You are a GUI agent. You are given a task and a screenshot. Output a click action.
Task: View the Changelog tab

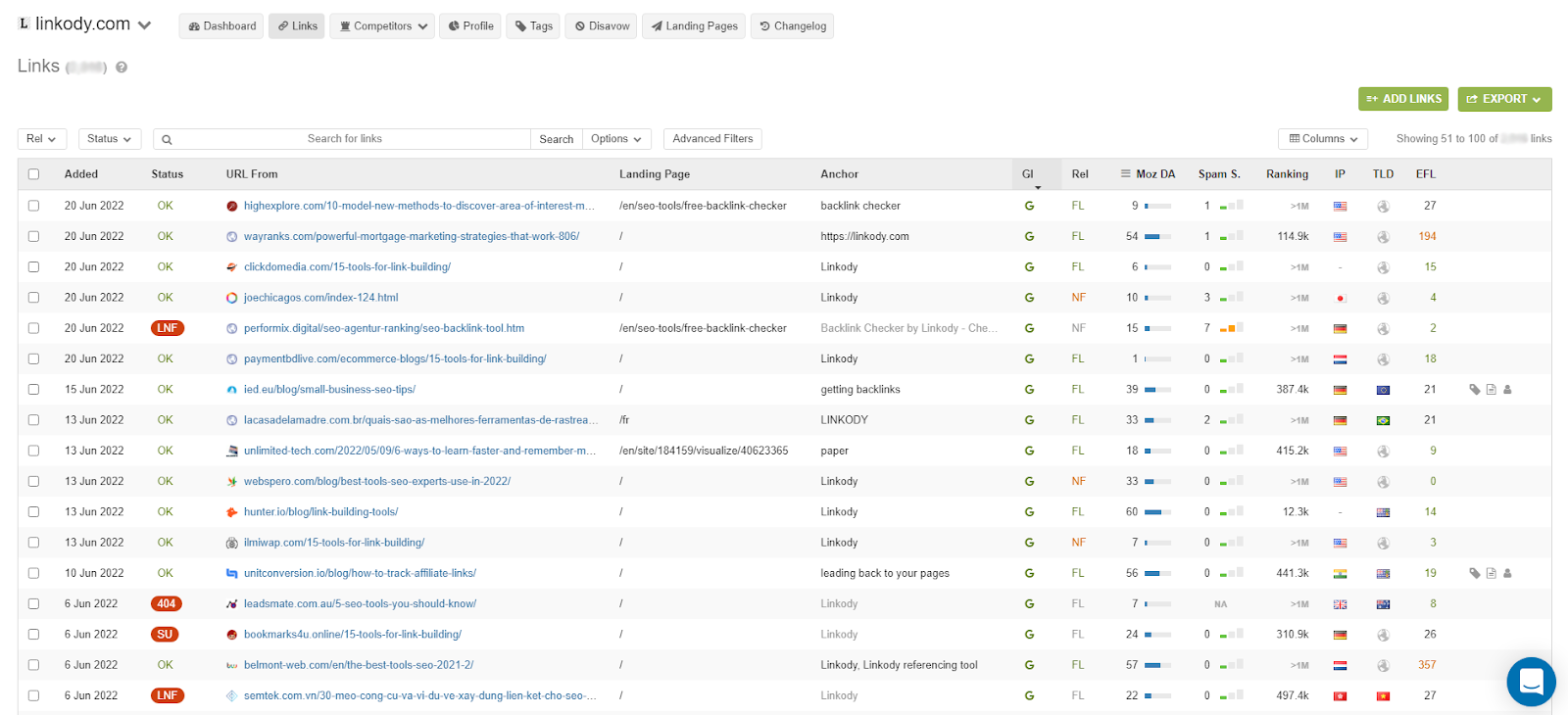point(792,26)
